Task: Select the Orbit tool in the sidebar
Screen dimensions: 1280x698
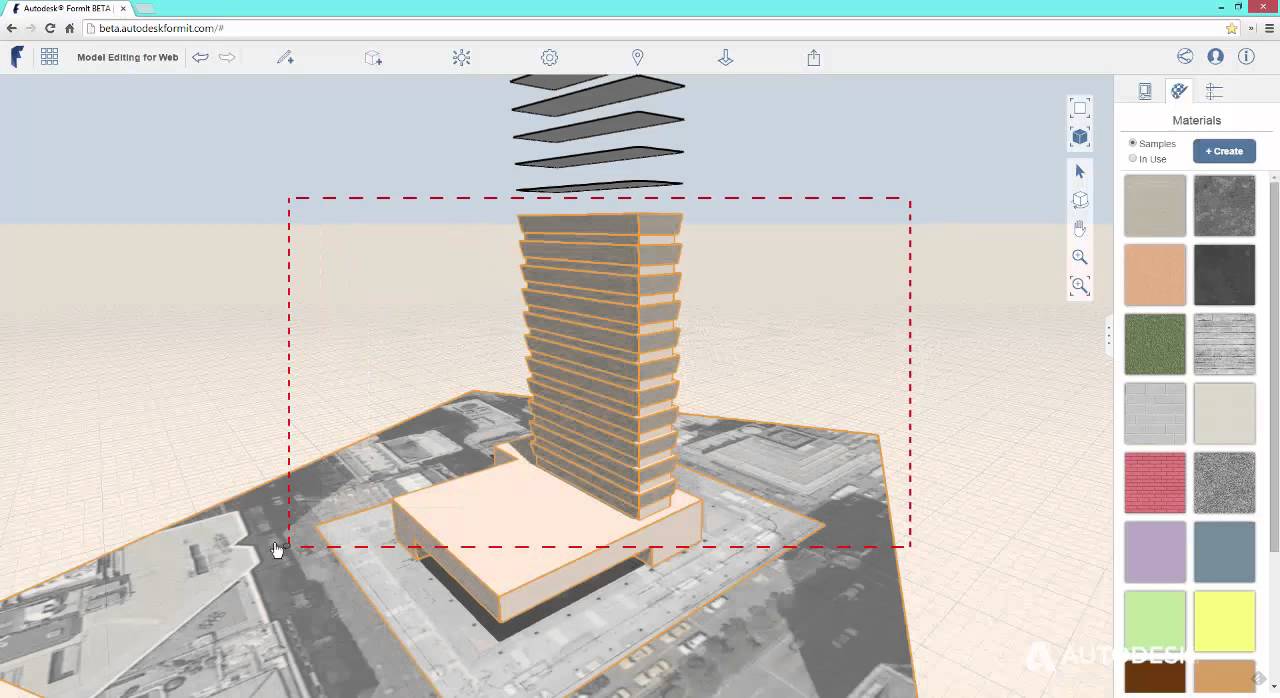Action: [1080, 199]
